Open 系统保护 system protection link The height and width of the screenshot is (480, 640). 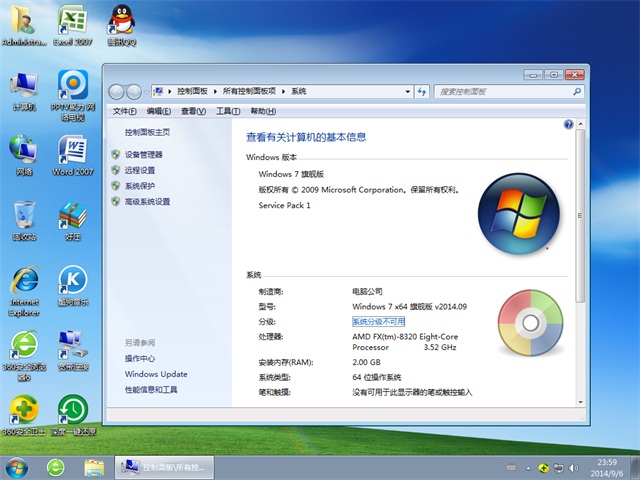coord(140,186)
